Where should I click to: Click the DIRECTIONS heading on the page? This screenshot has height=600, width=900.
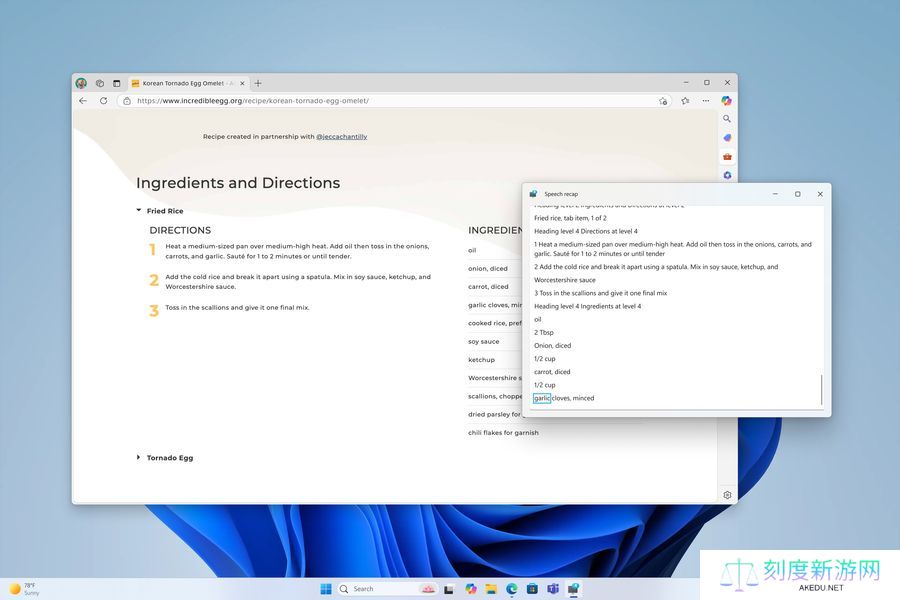point(180,230)
